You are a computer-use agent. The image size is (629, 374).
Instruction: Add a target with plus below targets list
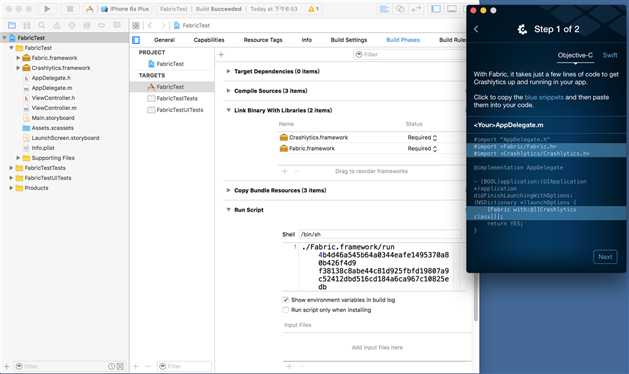(136, 366)
